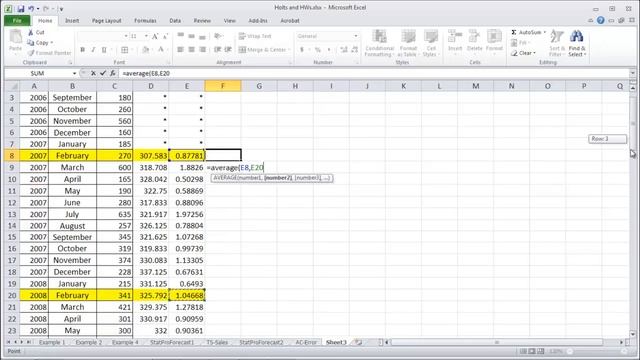Screen dimensions: 640x360
Task: Switch to the Page Layout tab
Action: (107, 20)
